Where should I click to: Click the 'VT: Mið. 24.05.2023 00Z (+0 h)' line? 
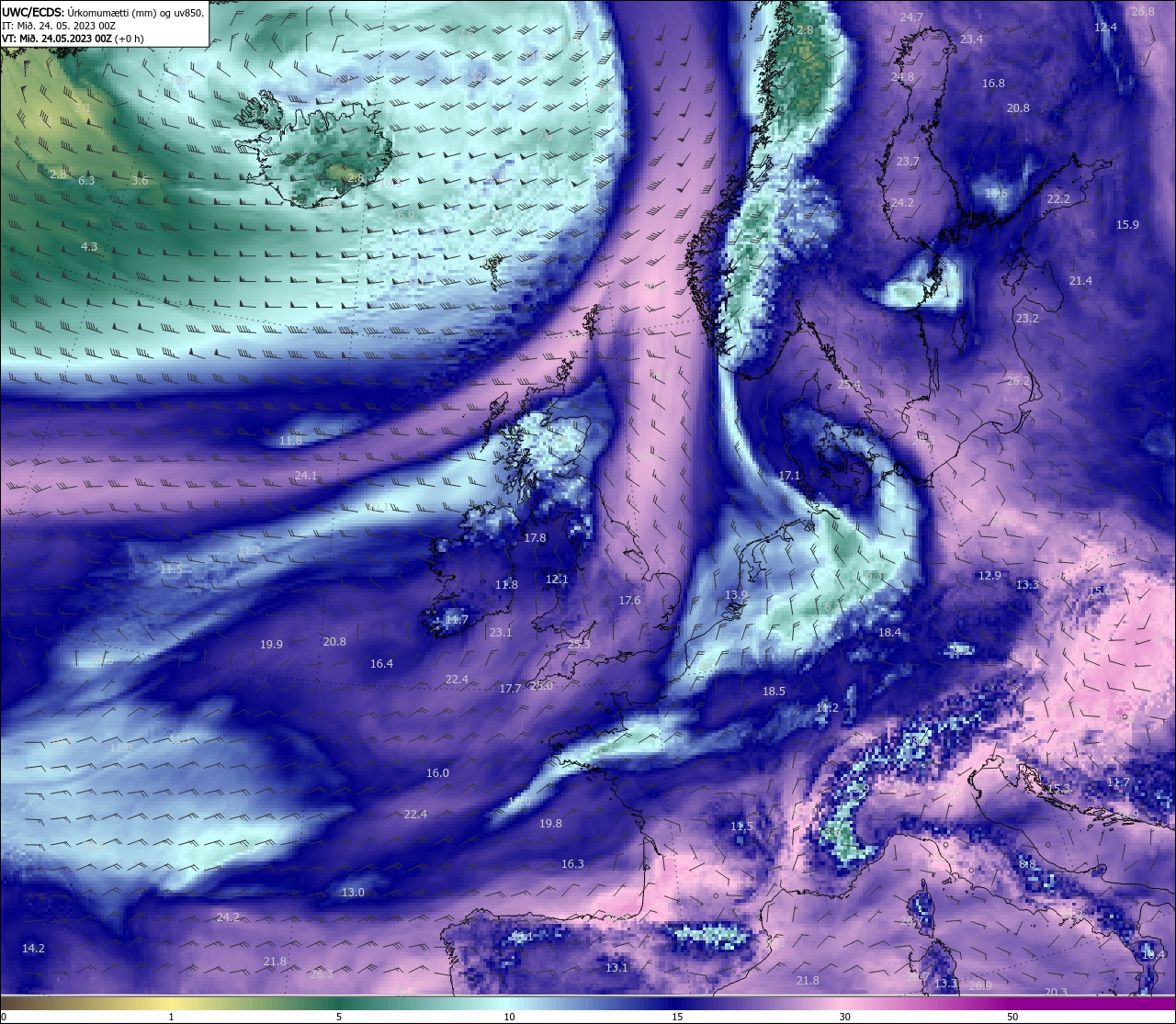tap(73, 39)
